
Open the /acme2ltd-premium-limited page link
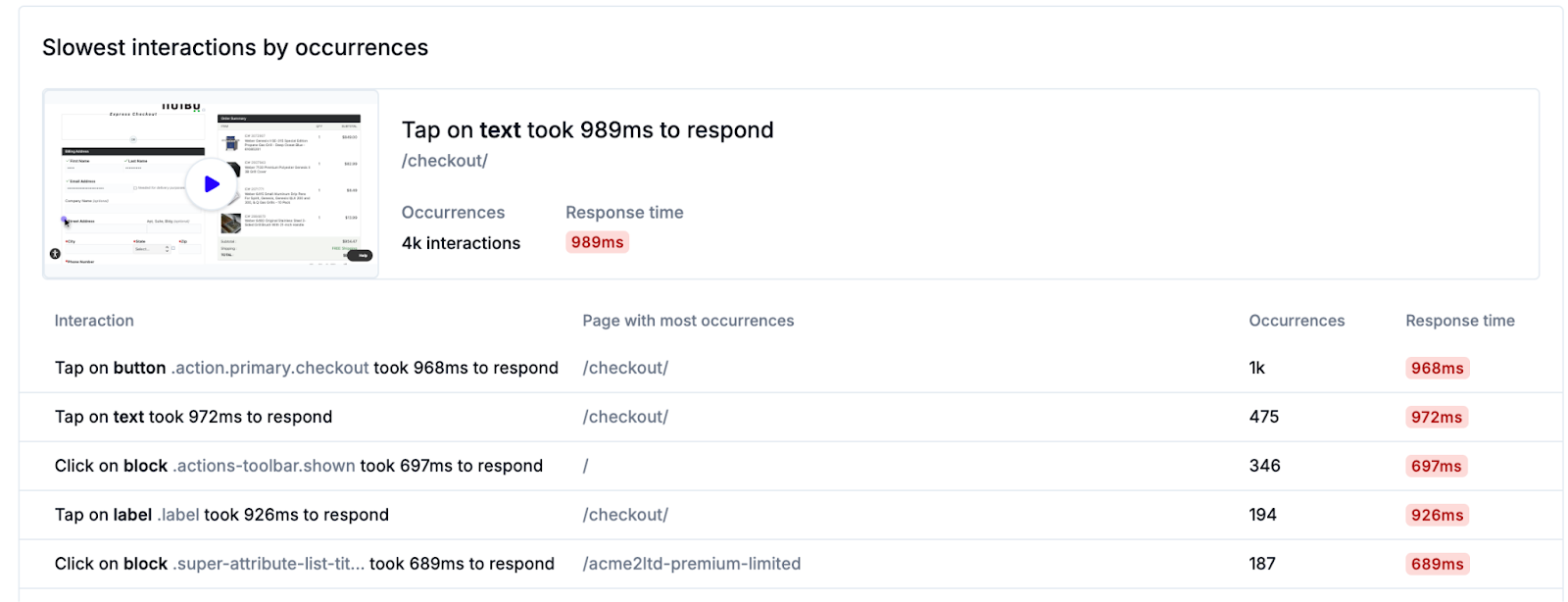point(691,564)
